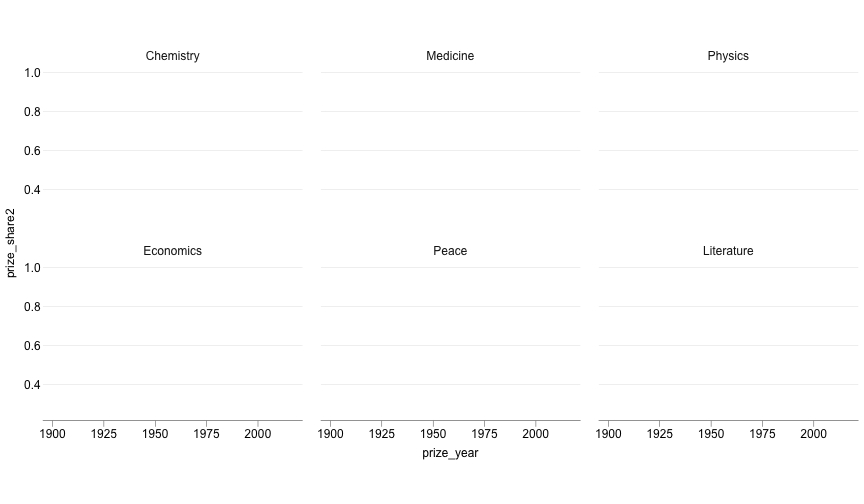This screenshot has width=864, height=504.
Task: Click the 1900 tick under Literature panel
Action: coord(608,434)
